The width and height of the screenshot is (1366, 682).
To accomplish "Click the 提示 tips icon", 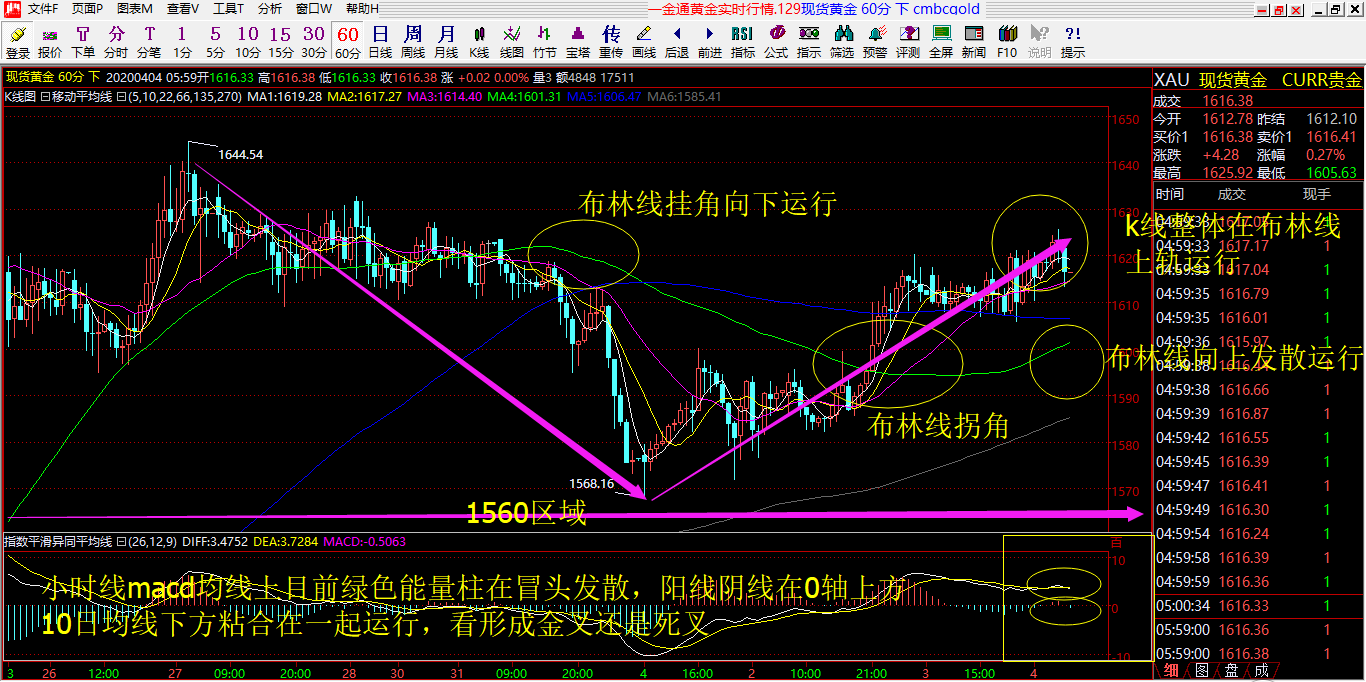I will [x=1073, y=42].
